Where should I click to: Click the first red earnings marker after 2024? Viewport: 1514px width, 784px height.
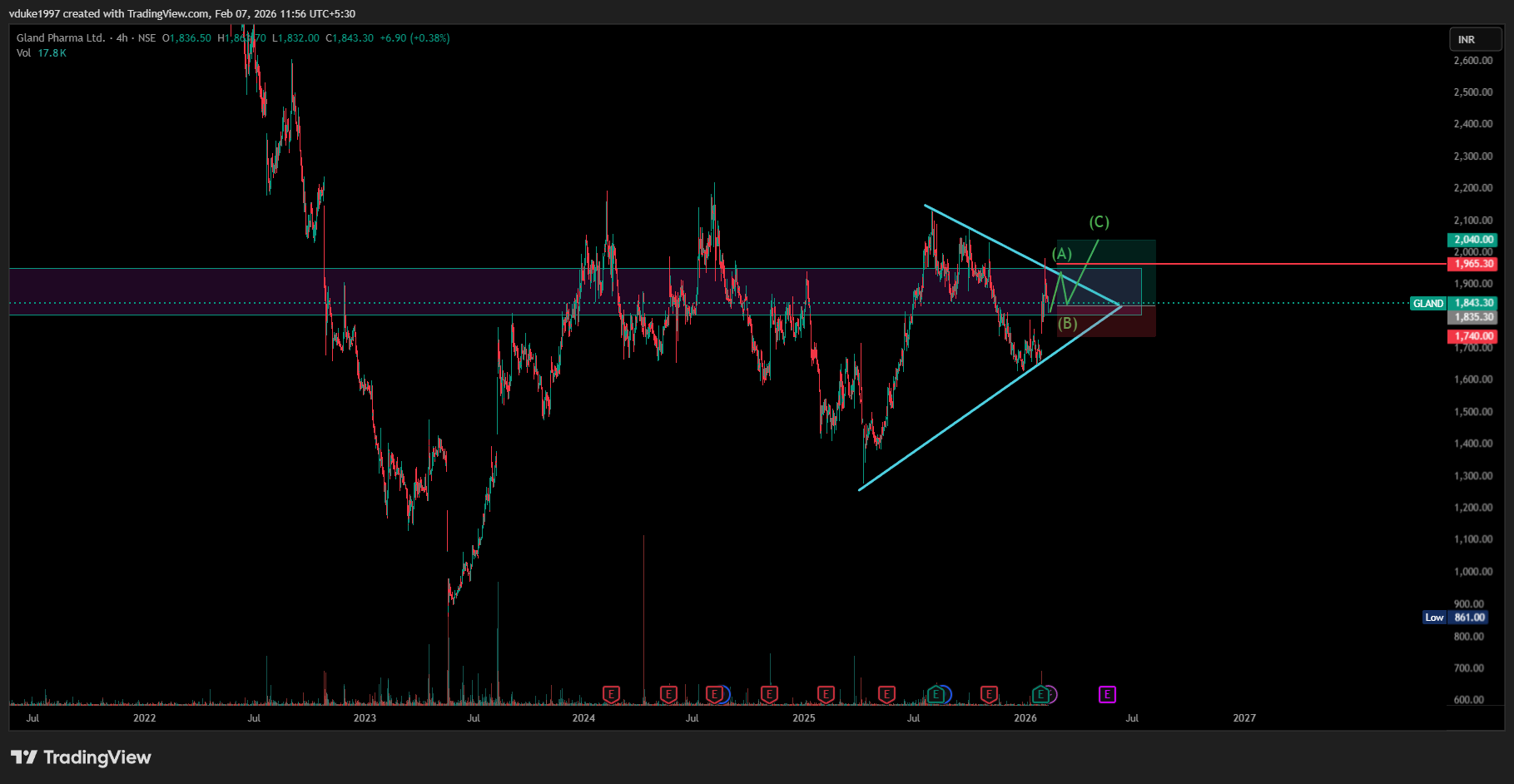click(611, 694)
